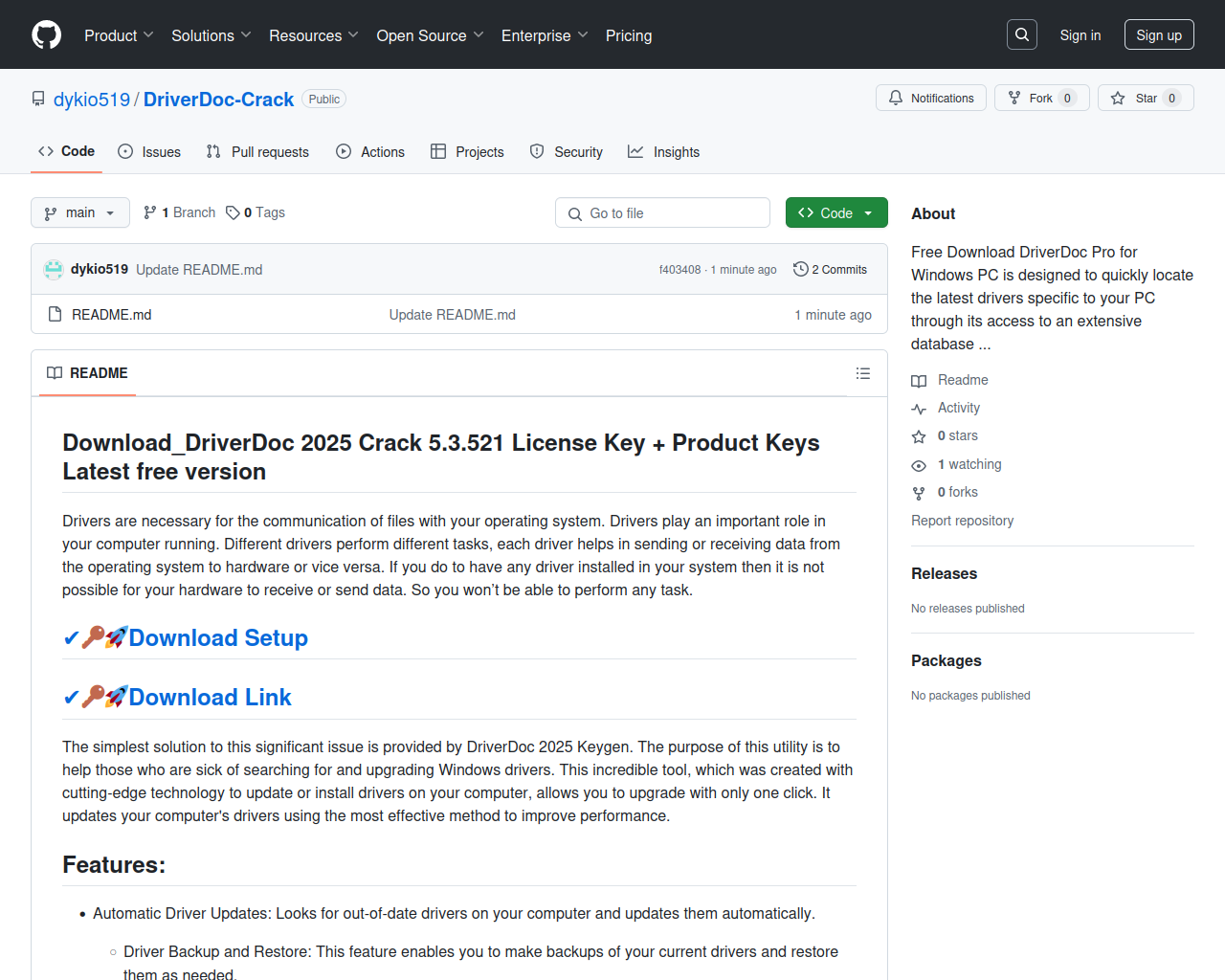The width and height of the screenshot is (1225, 980).
Task: Click the Notifications button
Action: click(931, 98)
